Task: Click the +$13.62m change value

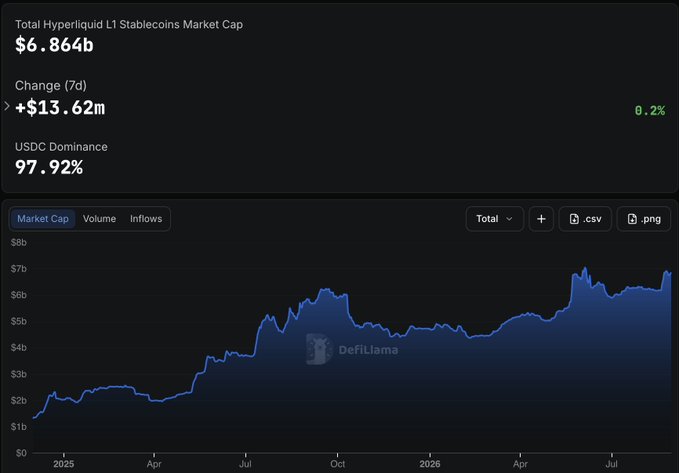Action: 60,107
